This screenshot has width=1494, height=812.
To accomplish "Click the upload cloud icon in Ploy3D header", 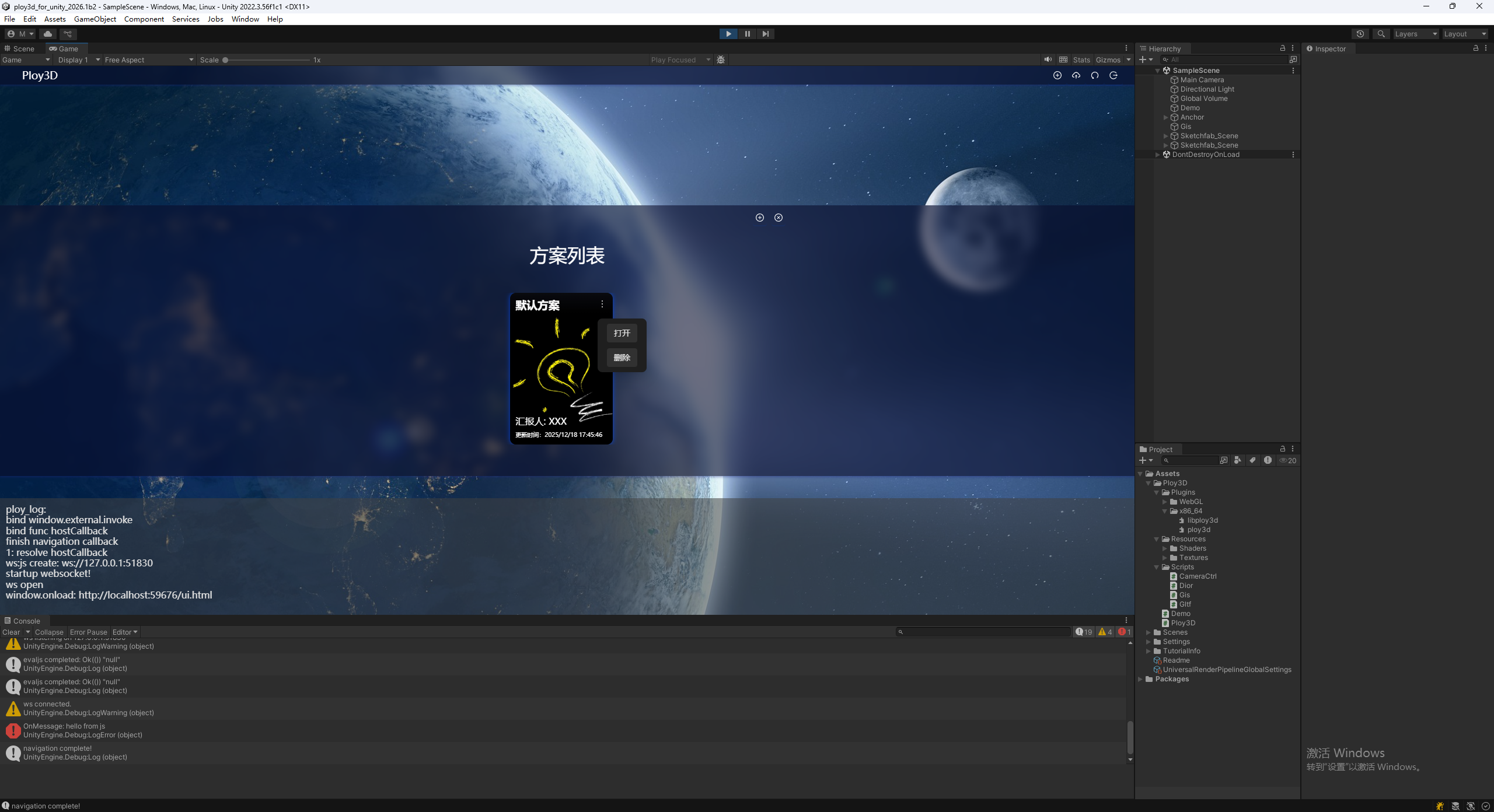I will pos(1076,75).
